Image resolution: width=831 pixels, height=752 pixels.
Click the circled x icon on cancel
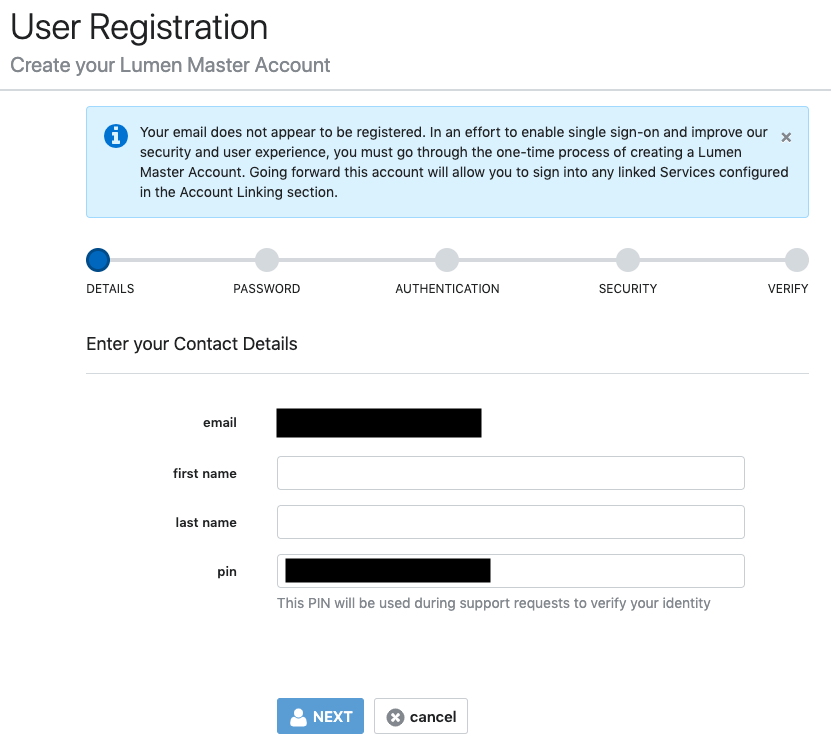tap(395, 717)
